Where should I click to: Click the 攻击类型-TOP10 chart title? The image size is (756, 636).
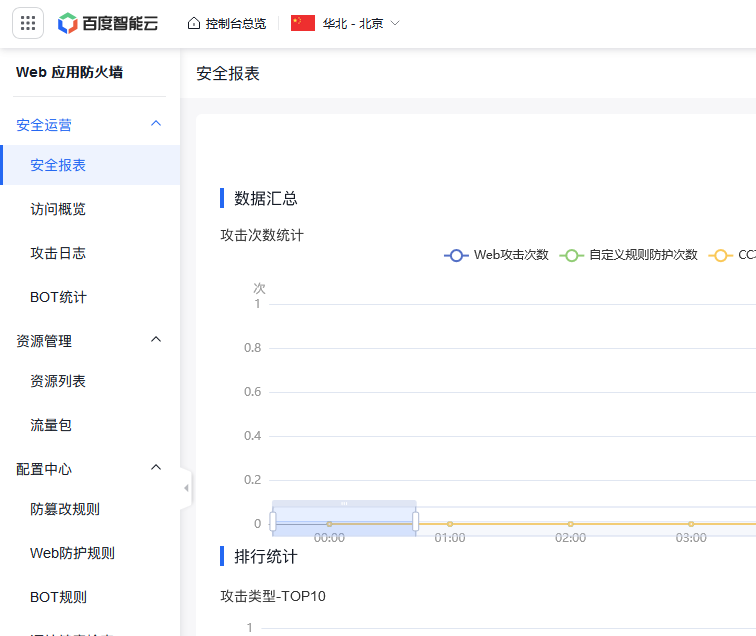pyautogui.click(x=273, y=596)
